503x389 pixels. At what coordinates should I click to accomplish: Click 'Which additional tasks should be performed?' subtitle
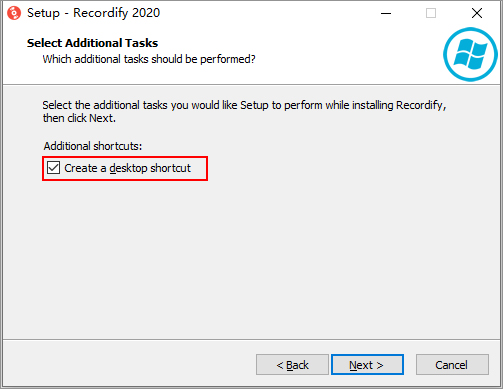[x=149, y=59]
